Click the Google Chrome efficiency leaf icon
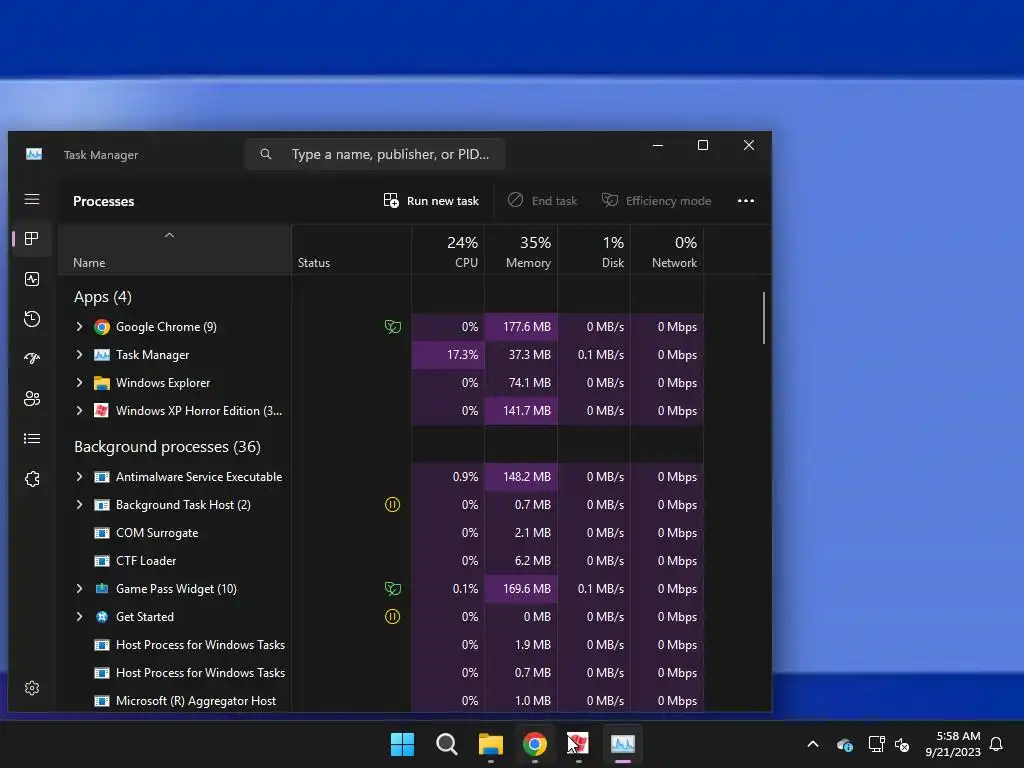 [x=392, y=327]
